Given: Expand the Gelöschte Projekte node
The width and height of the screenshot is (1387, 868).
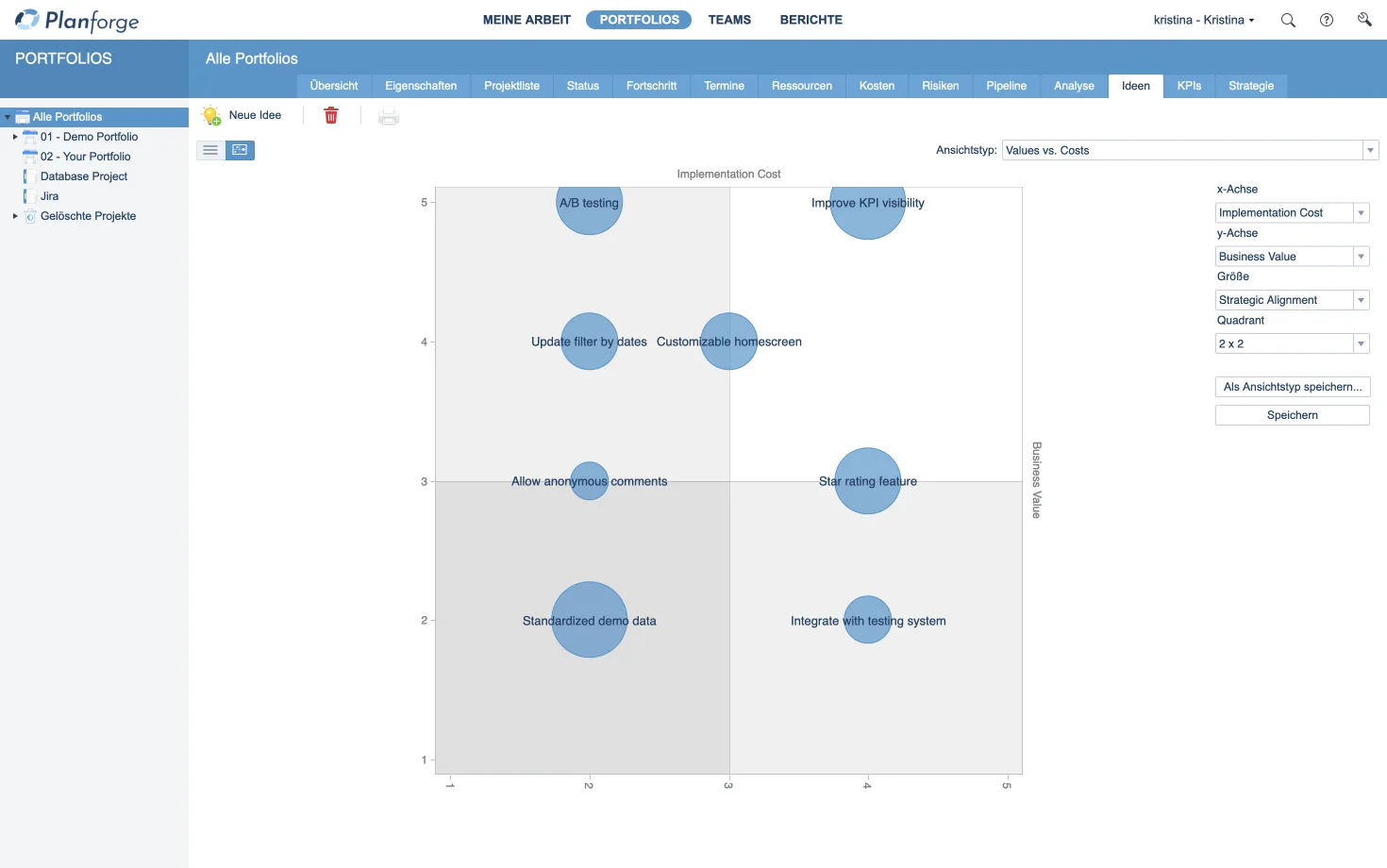Looking at the screenshot, I should [x=13, y=215].
